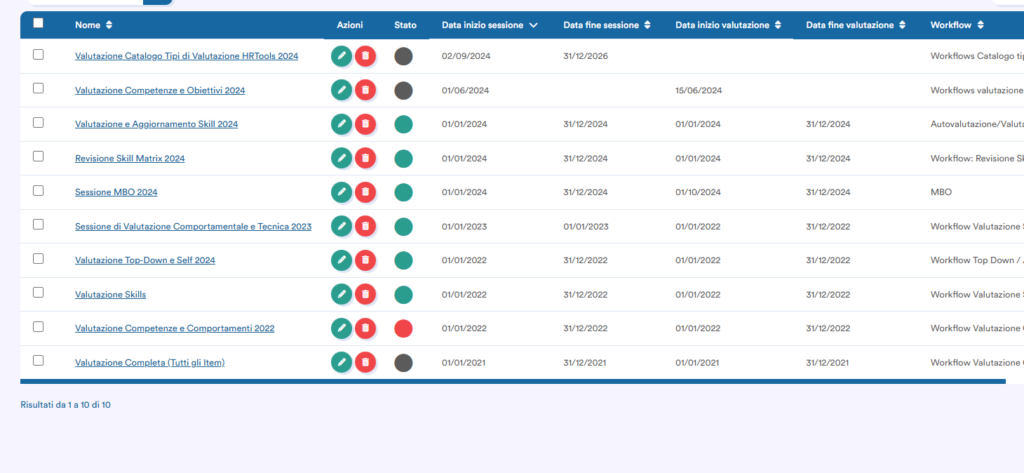Open Valutazione Competenze e Obiettivi 2024 link
The image size is (1024, 473).
tap(160, 90)
